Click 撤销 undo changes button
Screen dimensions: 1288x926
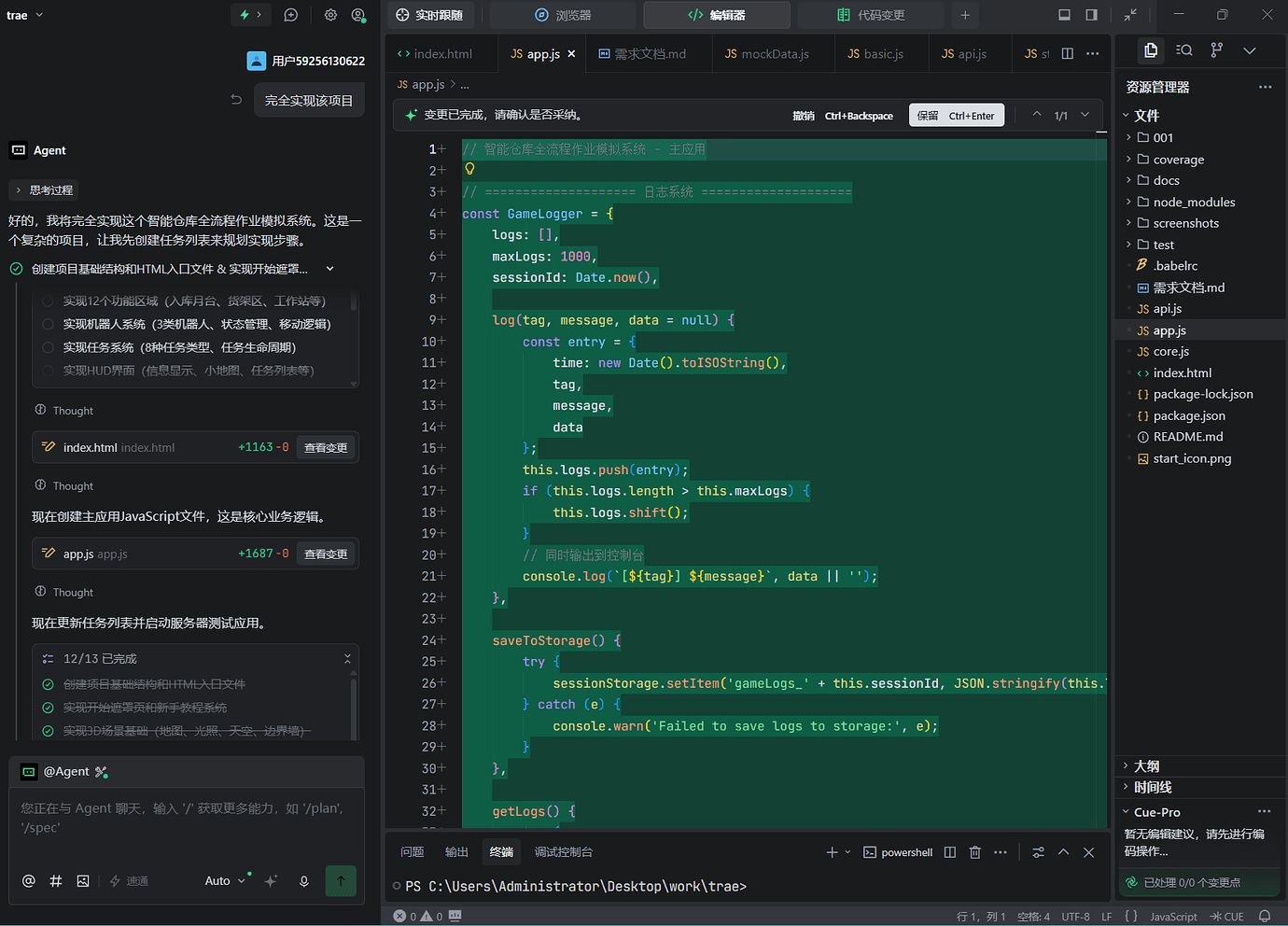pos(842,116)
